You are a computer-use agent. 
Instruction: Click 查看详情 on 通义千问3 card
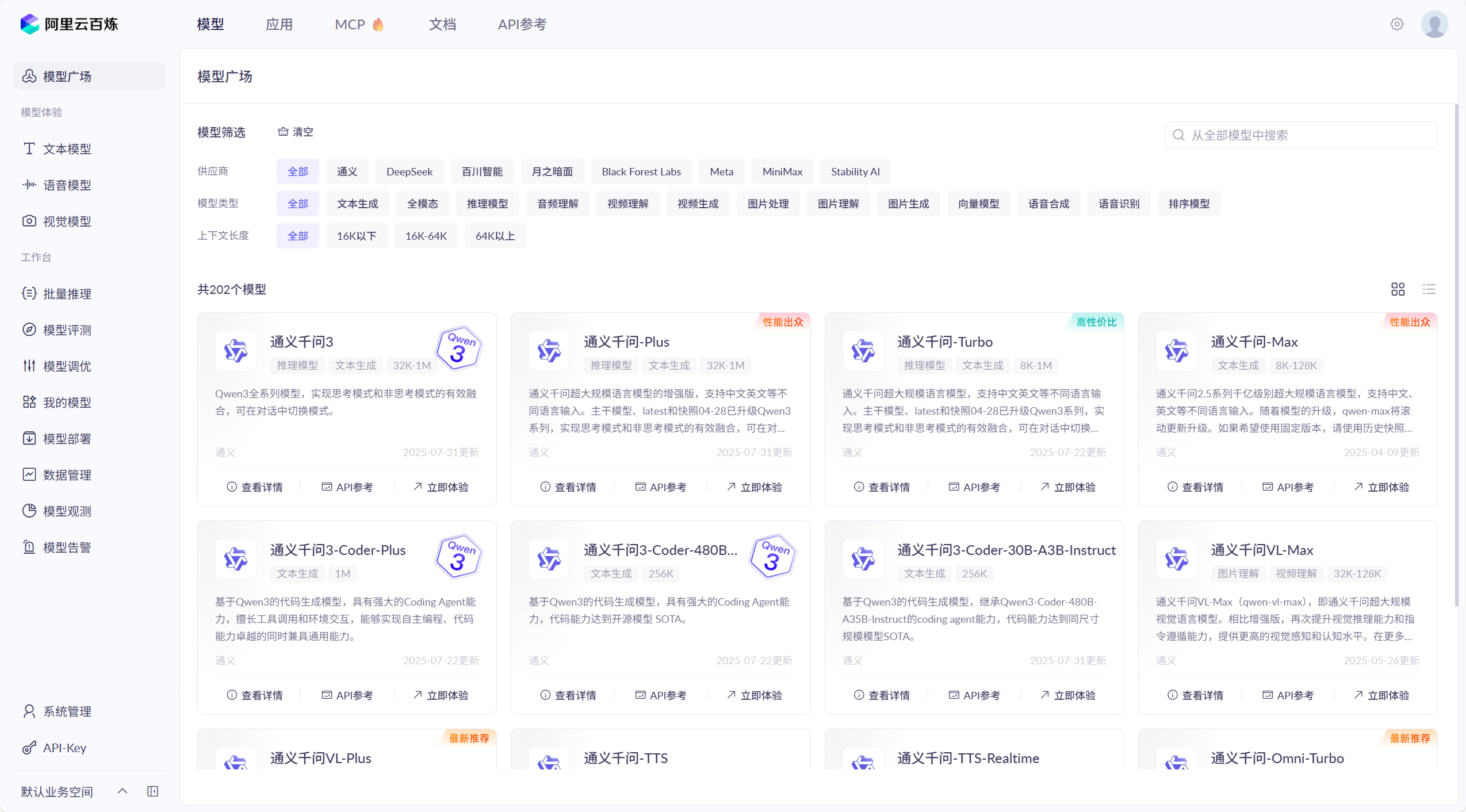point(255,487)
